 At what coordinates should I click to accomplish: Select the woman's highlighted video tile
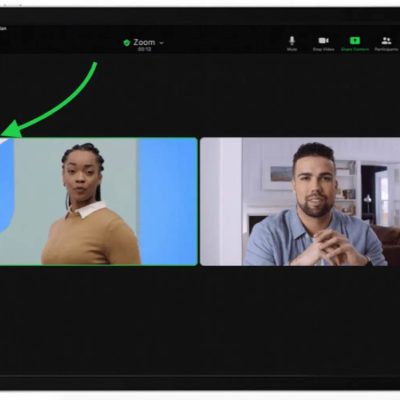pyautogui.click(x=99, y=201)
